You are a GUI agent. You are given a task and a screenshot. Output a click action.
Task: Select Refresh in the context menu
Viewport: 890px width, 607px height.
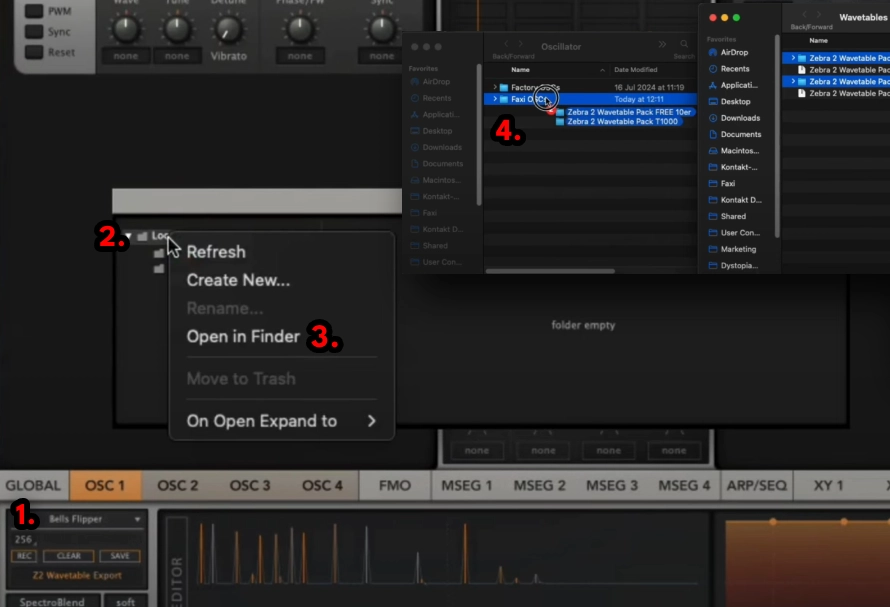click(x=216, y=252)
